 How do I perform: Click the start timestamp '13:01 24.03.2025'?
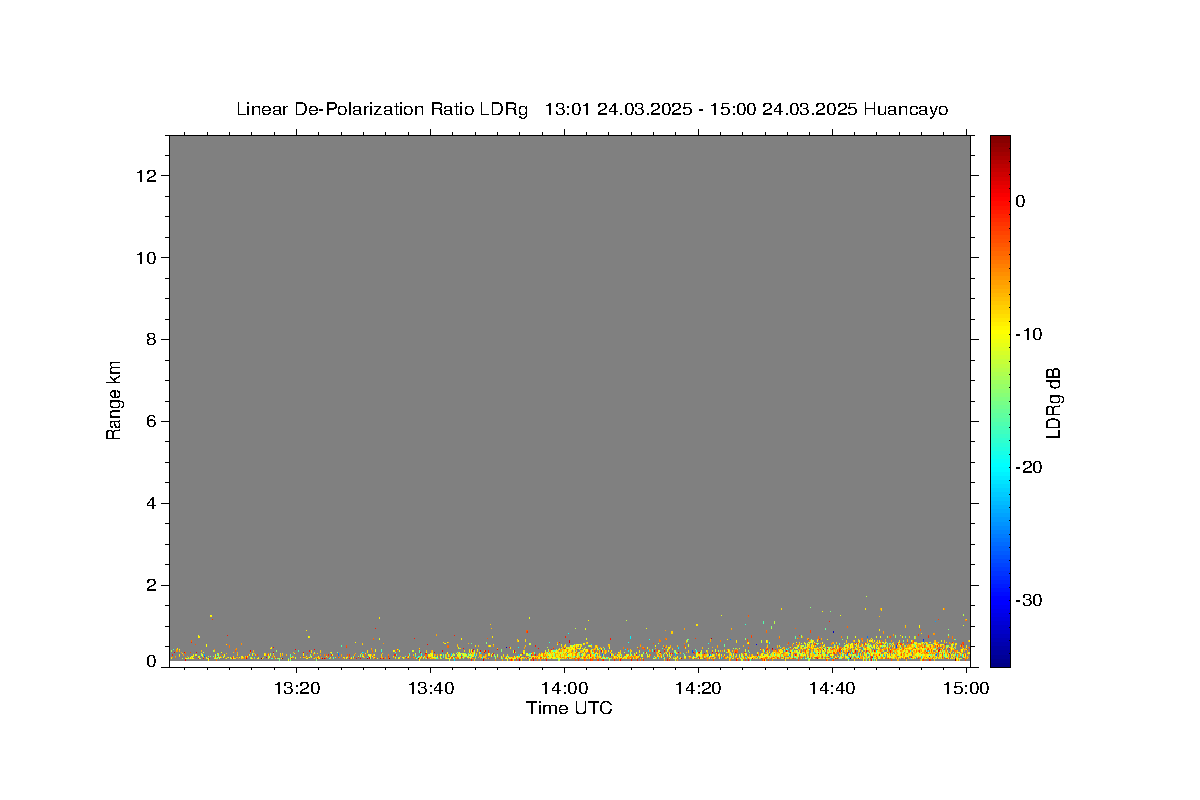pos(618,109)
